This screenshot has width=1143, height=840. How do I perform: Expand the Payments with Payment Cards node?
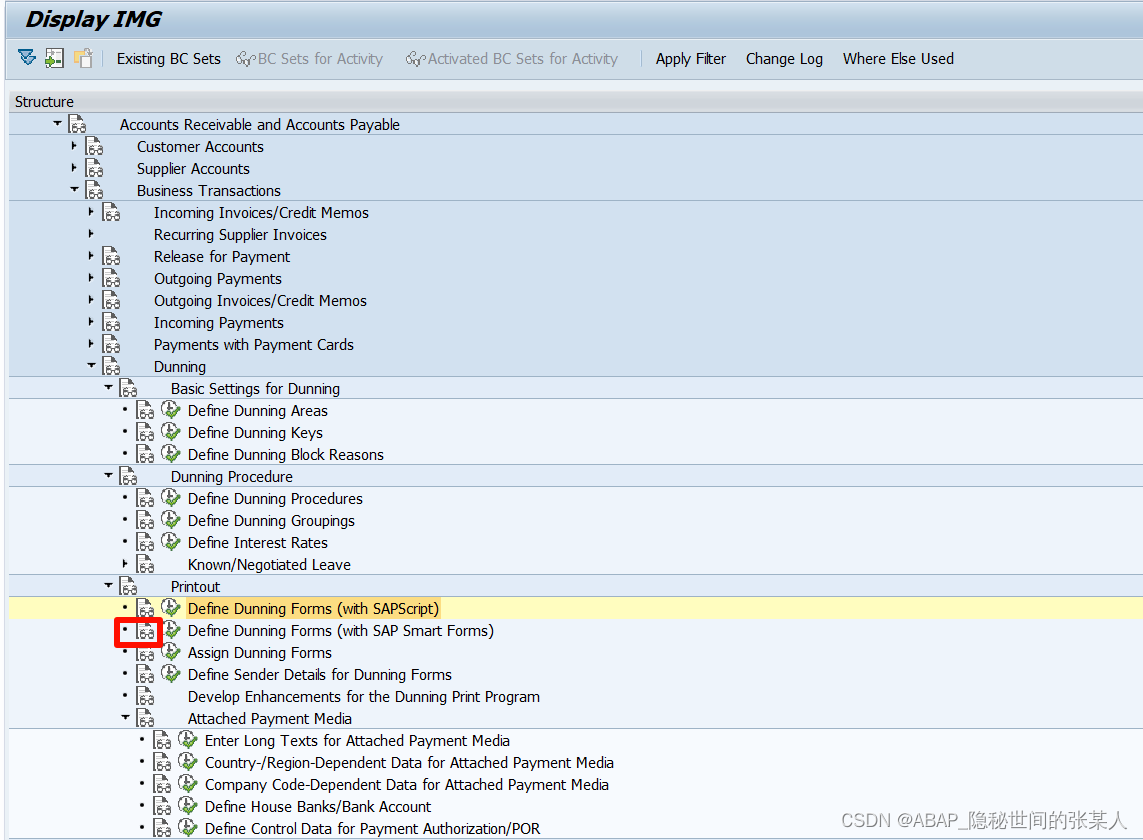[90, 343]
